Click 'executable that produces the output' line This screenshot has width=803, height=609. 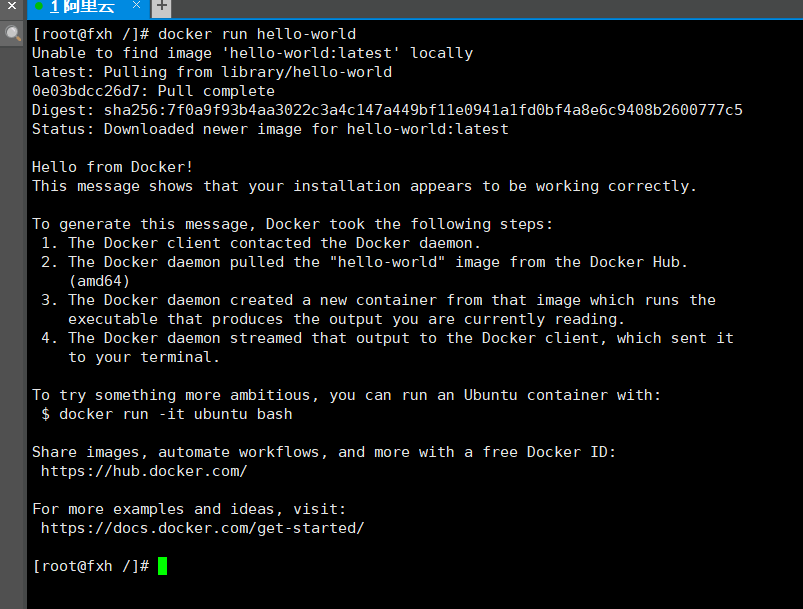click(346, 319)
